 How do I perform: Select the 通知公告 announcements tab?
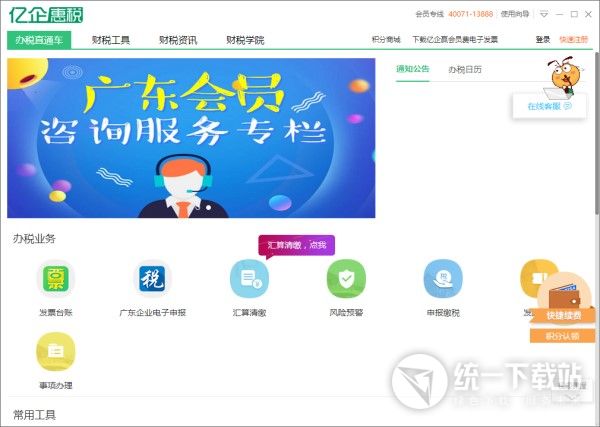[413, 70]
